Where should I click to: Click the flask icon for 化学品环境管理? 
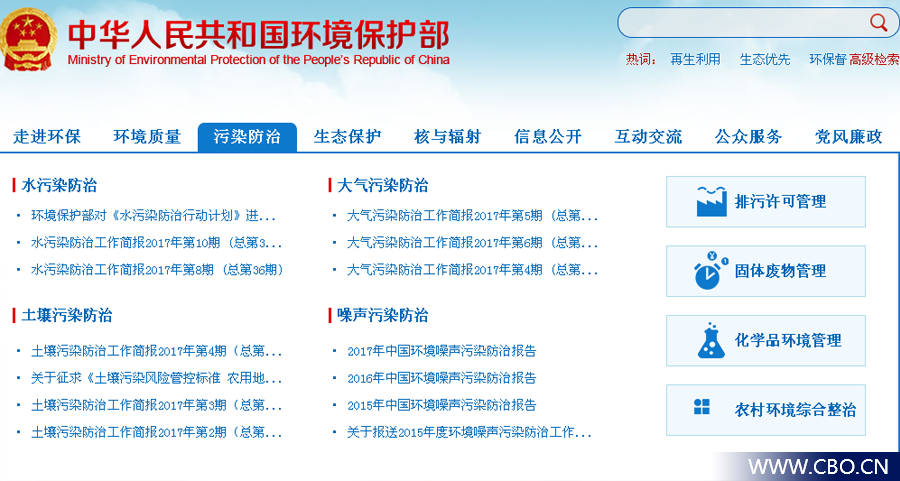pos(711,340)
